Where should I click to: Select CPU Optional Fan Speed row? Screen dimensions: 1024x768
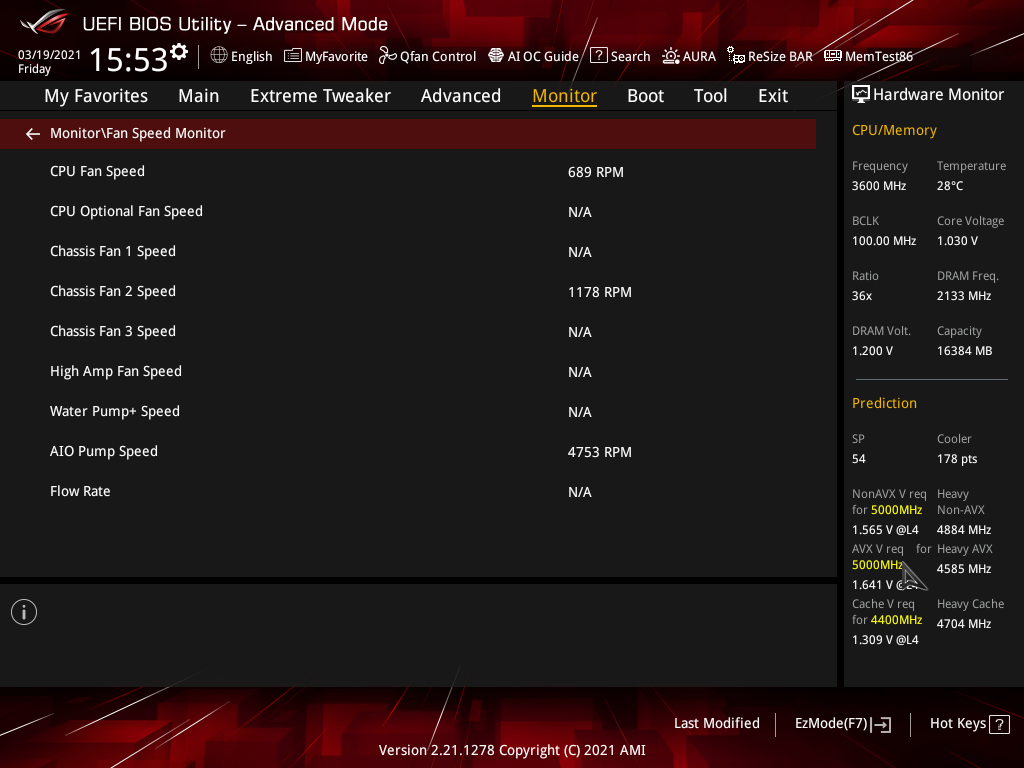click(x=408, y=212)
